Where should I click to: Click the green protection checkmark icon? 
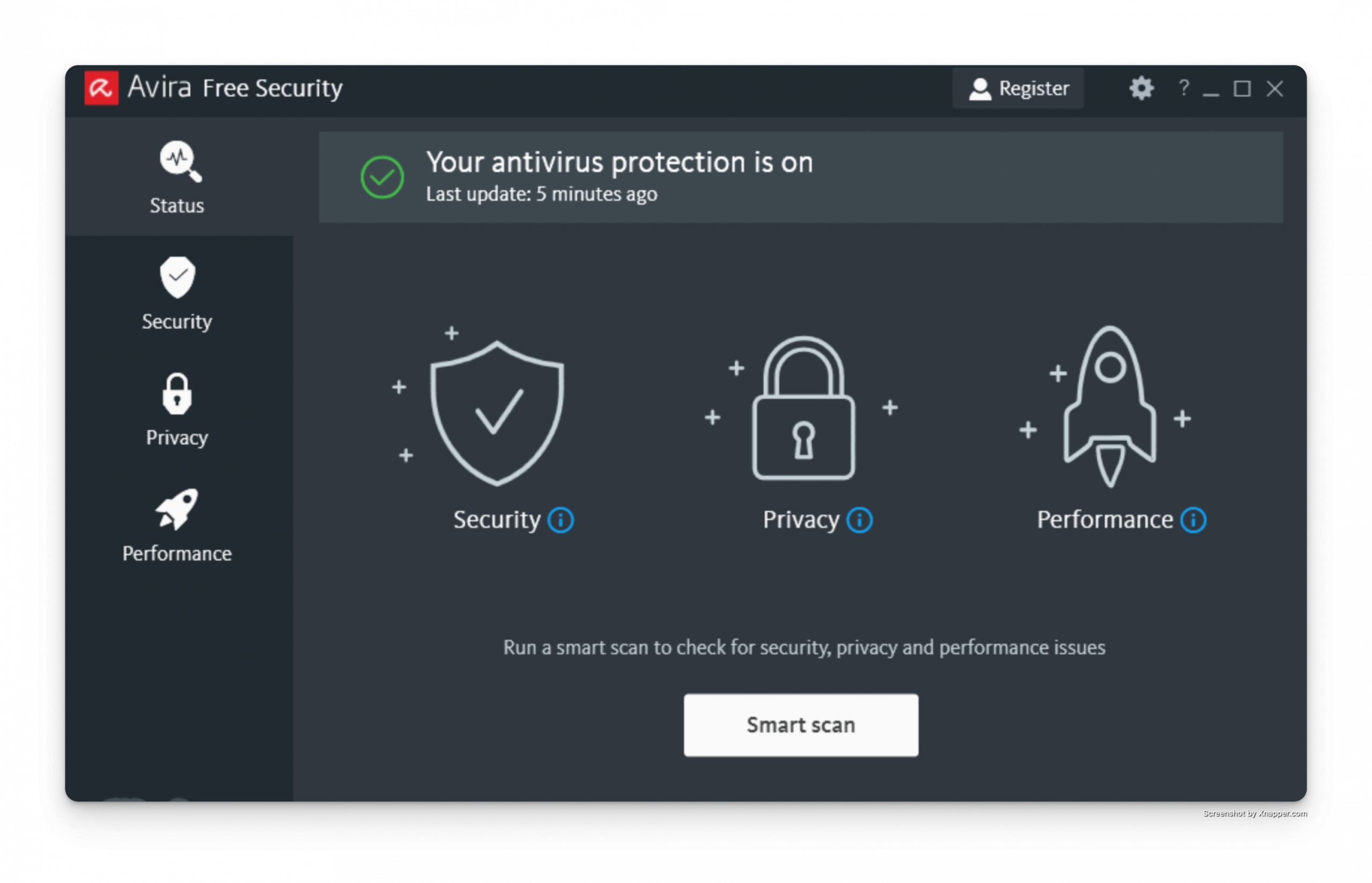[x=382, y=177]
